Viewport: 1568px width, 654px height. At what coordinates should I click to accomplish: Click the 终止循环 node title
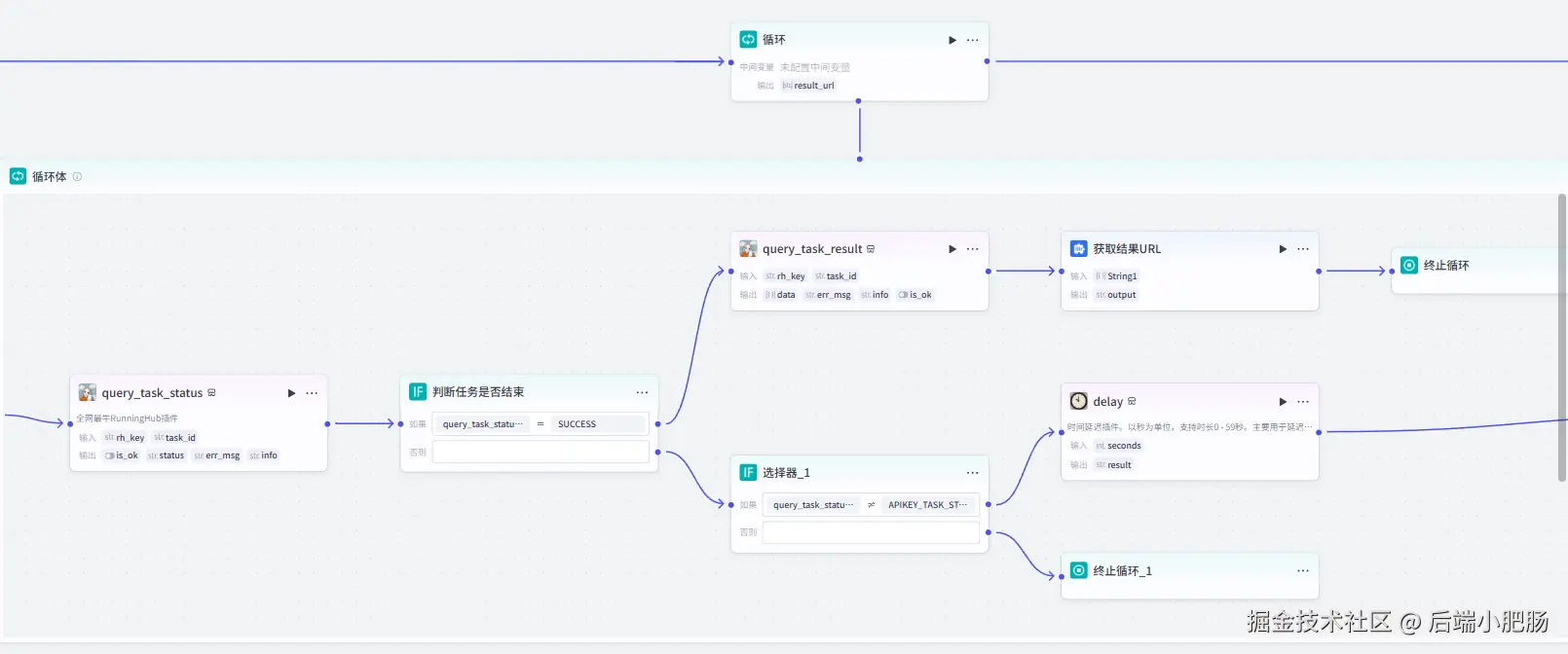pyautogui.click(x=1446, y=265)
